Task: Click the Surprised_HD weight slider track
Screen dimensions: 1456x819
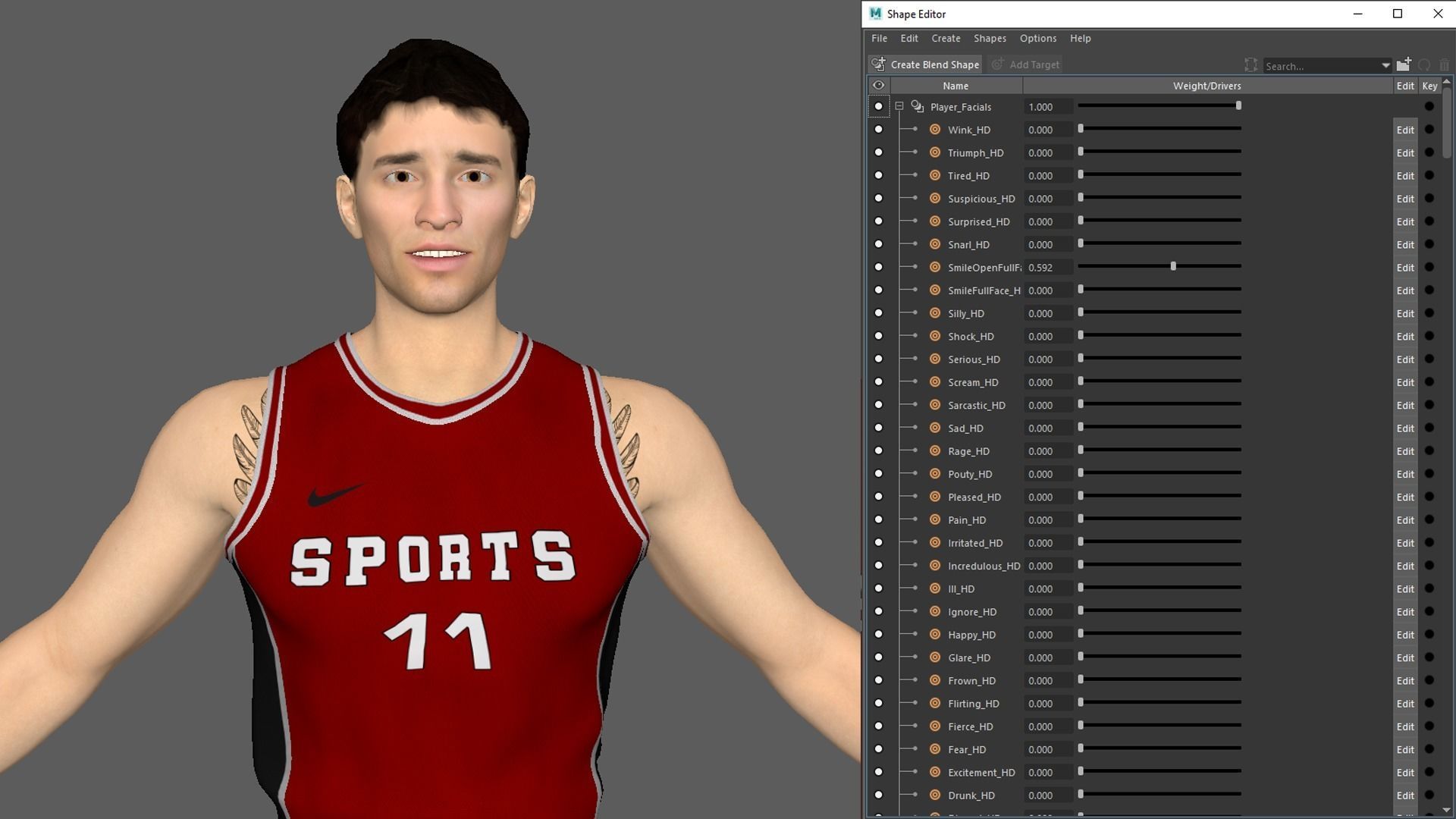Action: click(1160, 221)
